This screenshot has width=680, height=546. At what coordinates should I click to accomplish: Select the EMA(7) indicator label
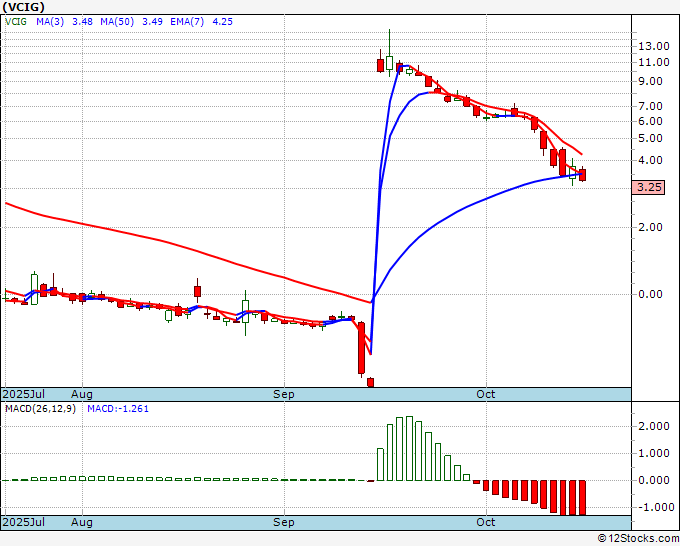point(187,21)
